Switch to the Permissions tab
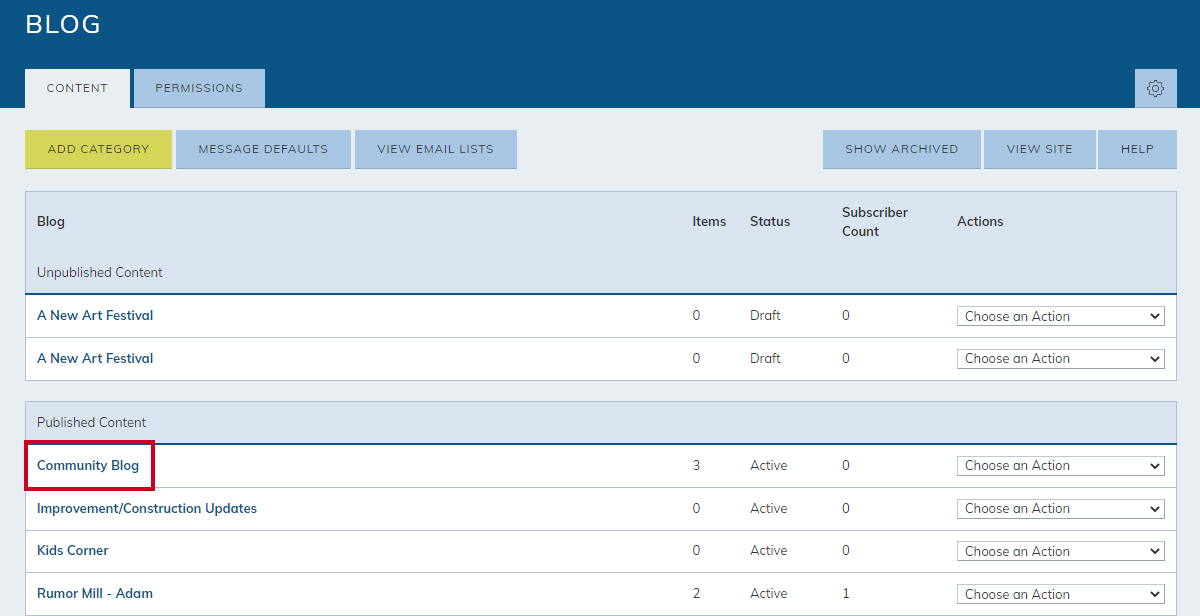Viewport: 1200px width, 616px height. click(199, 88)
